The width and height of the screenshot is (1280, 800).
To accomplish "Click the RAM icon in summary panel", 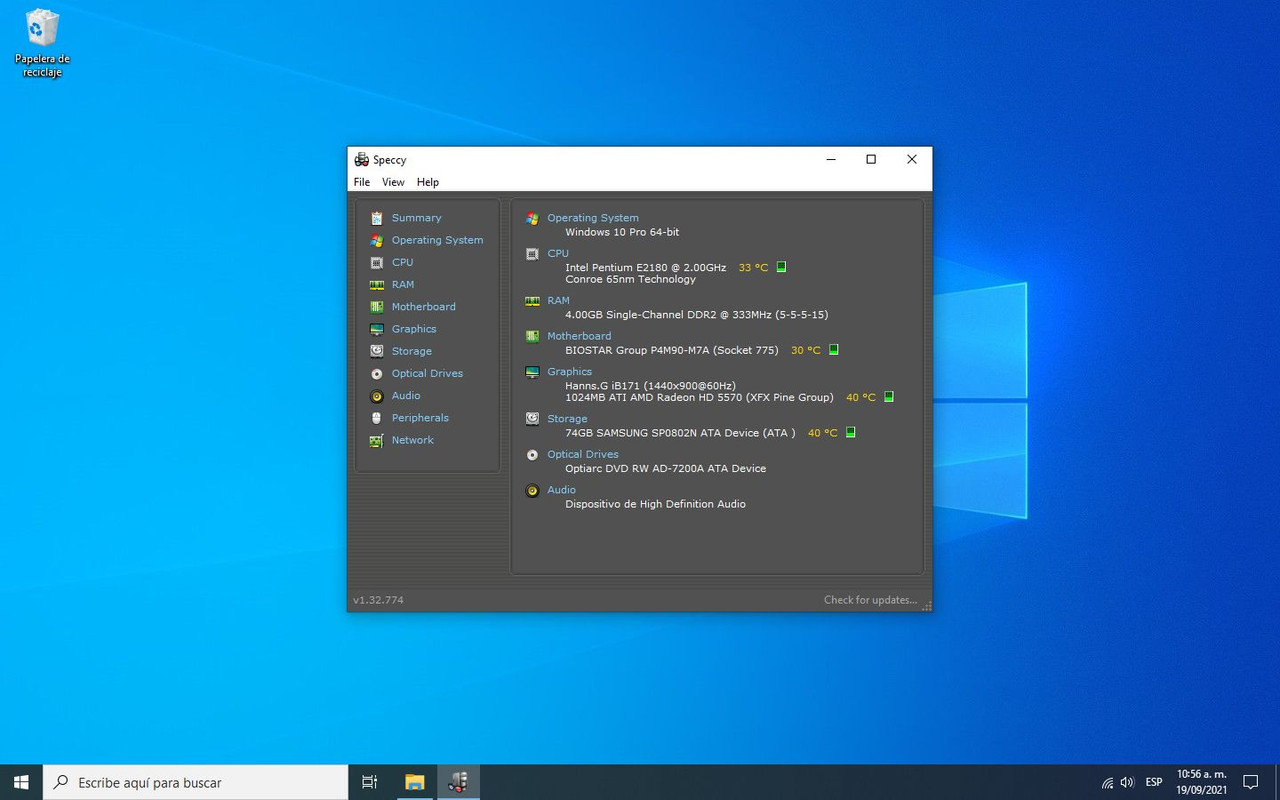I will tap(532, 301).
